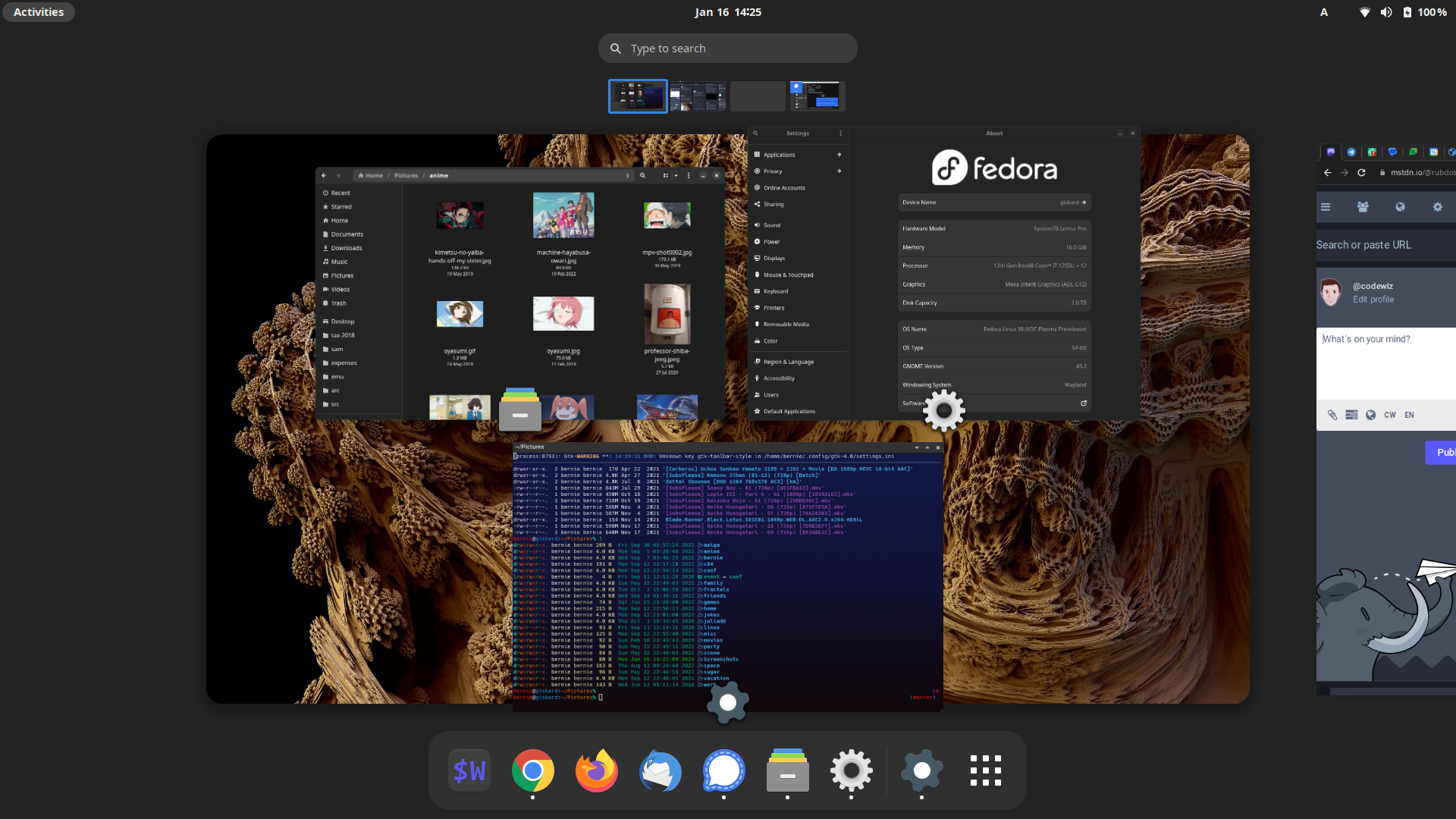Open the $W terminal app in dock
The height and width of the screenshot is (819, 1456).
coord(469,770)
